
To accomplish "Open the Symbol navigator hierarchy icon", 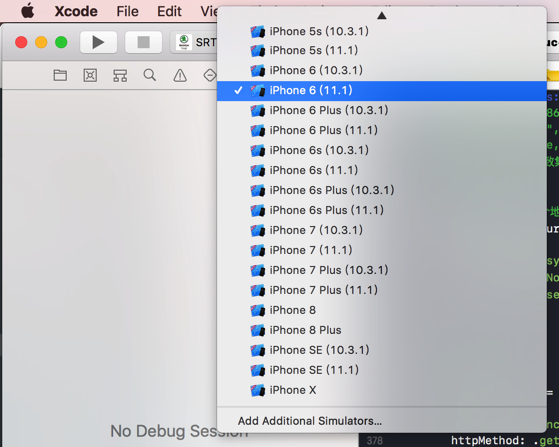I will [x=120, y=75].
